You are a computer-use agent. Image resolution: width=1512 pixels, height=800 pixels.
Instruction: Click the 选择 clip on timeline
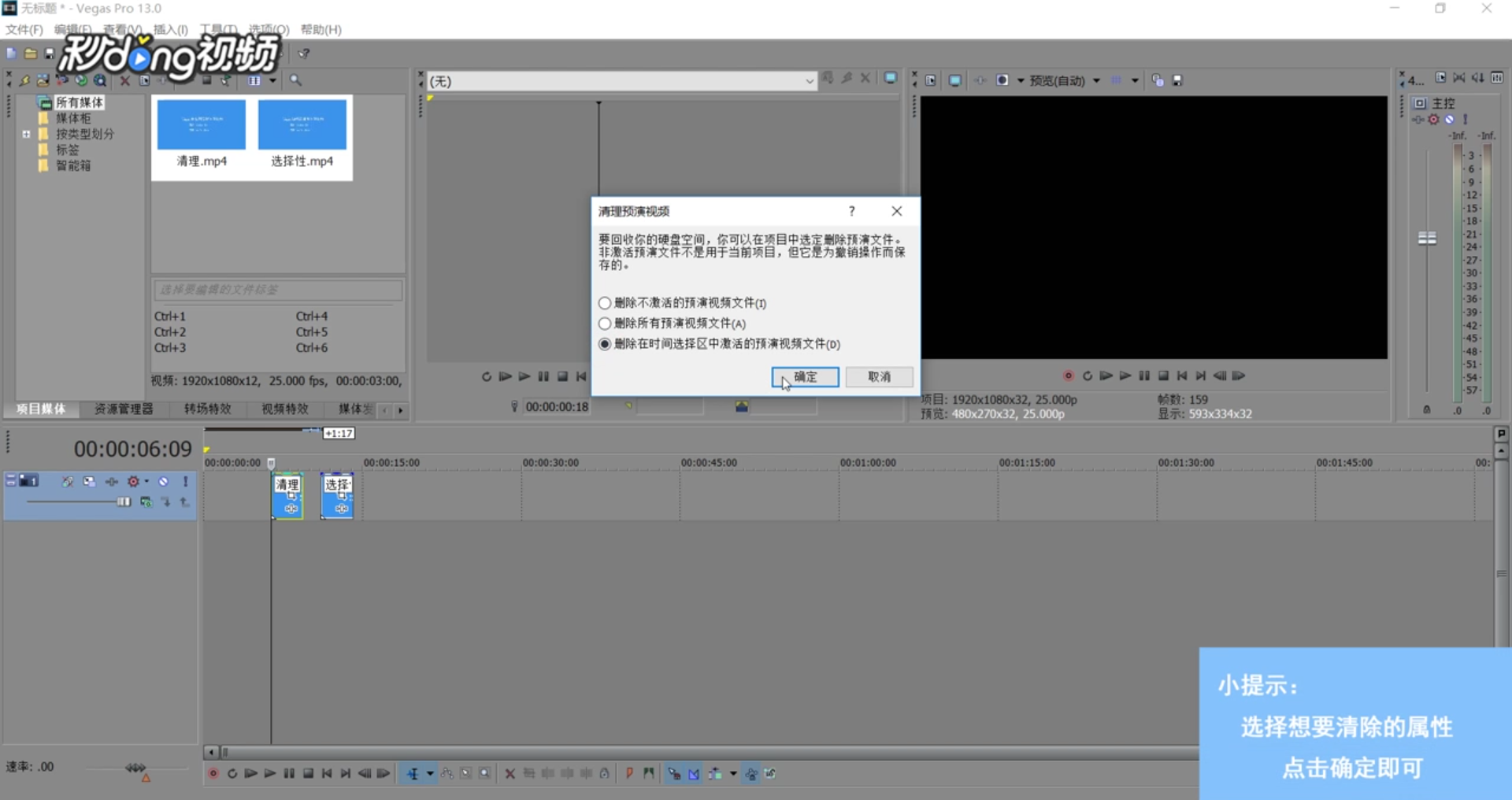click(337, 495)
